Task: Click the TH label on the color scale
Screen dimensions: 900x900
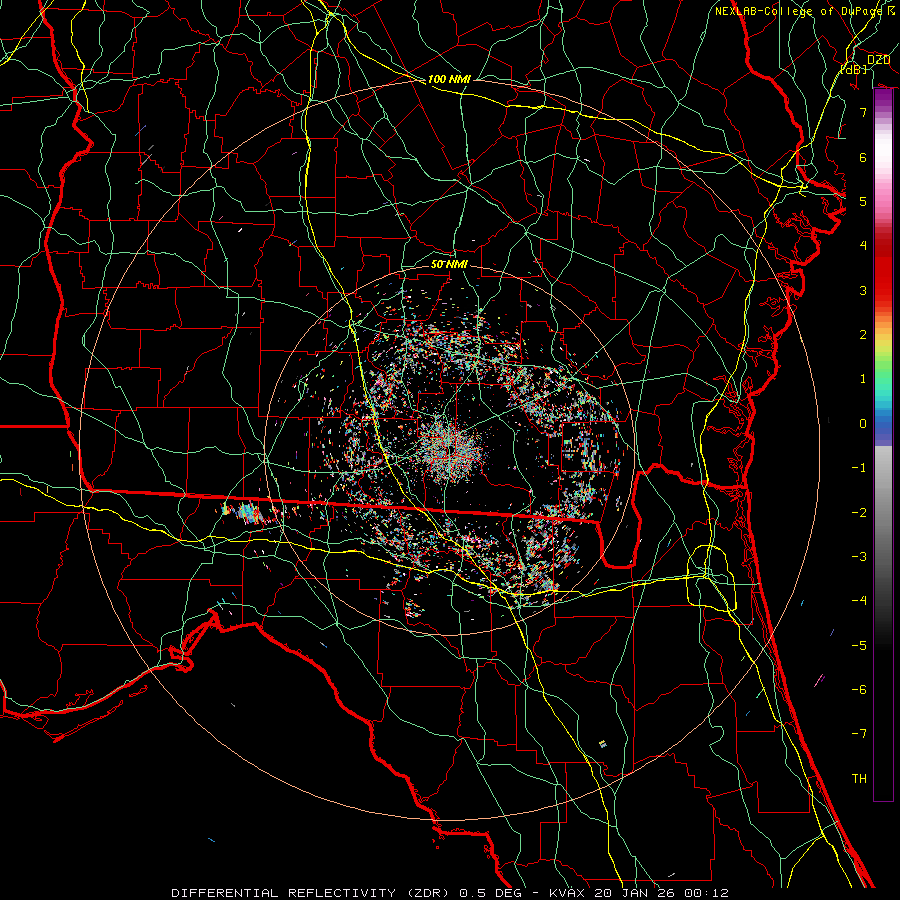Action: coord(859,779)
